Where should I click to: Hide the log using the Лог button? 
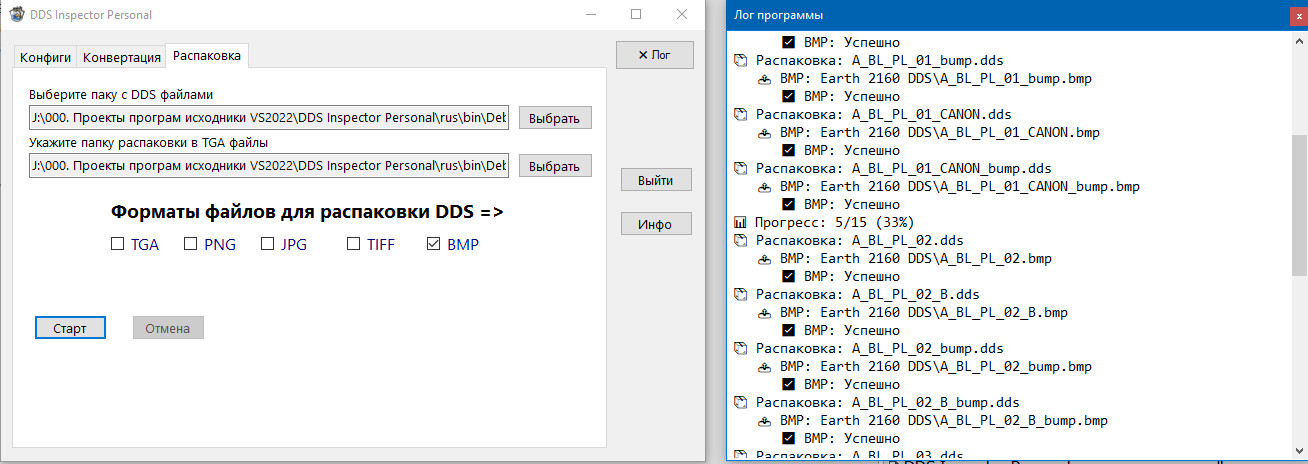[655, 55]
